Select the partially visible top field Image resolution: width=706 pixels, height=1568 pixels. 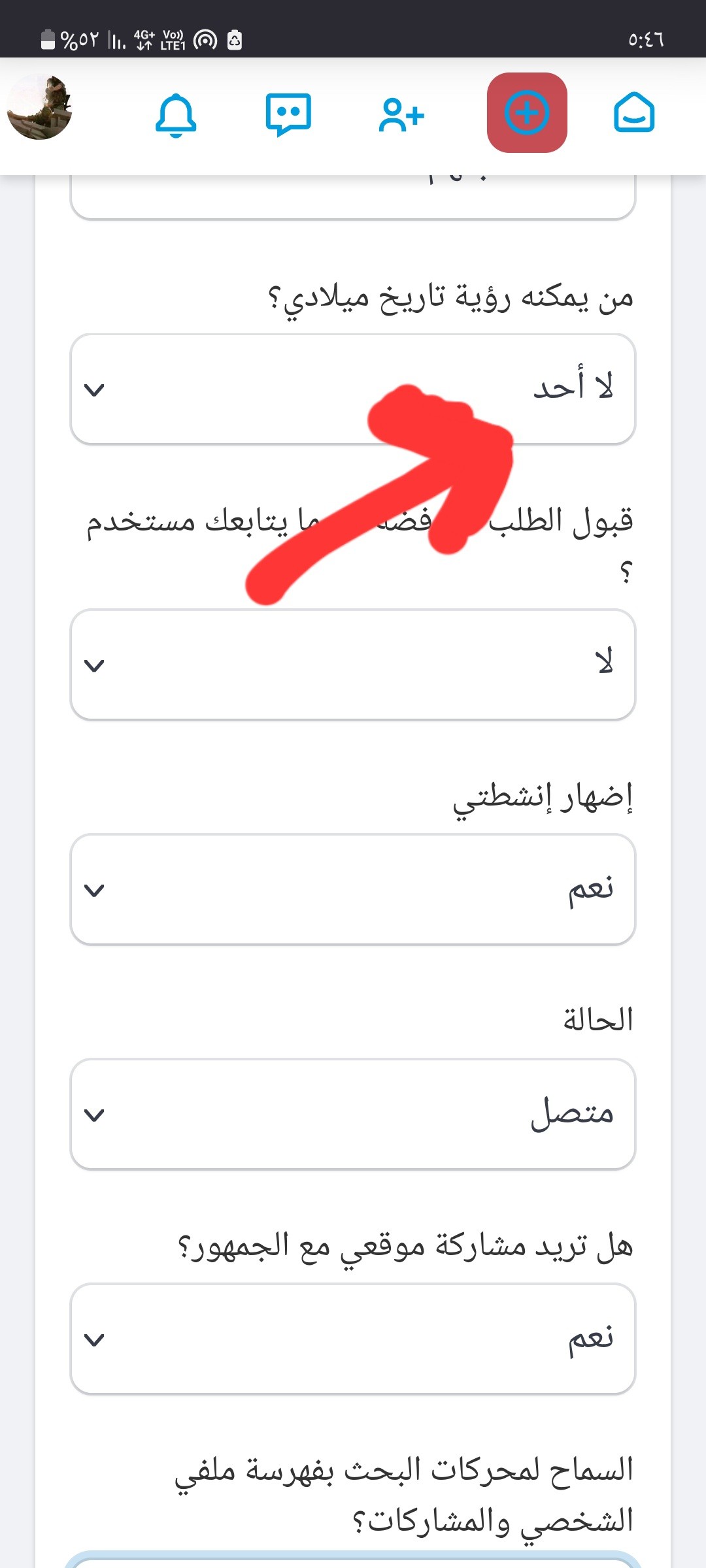(353, 197)
